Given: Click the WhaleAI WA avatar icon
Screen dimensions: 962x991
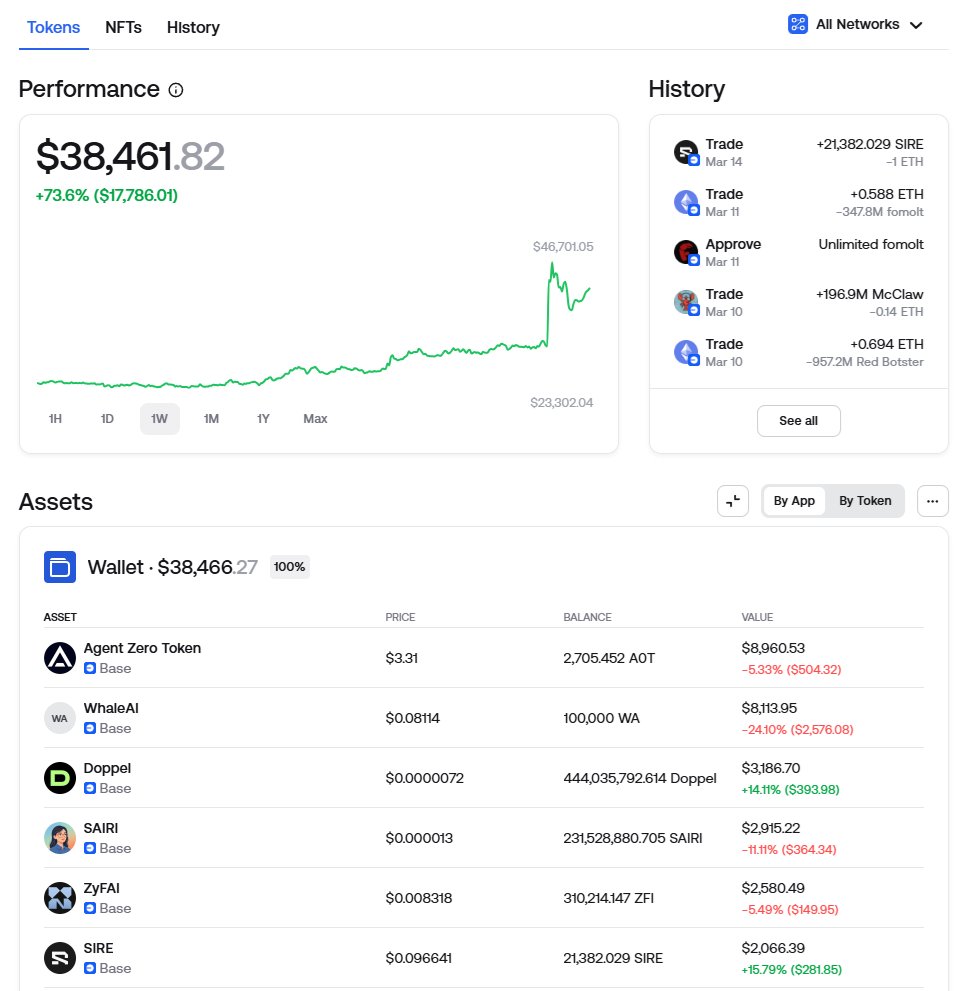Looking at the screenshot, I should pos(60,718).
